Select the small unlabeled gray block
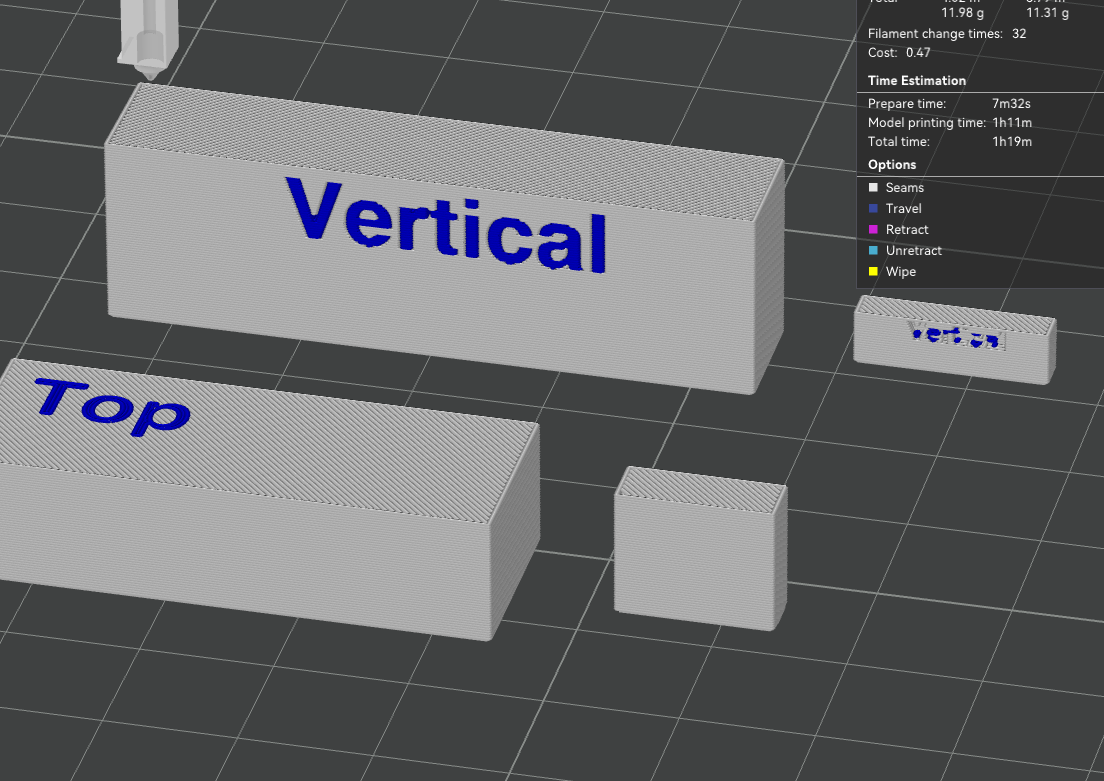The height and width of the screenshot is (781, 1104). click(x=701, y=549)
